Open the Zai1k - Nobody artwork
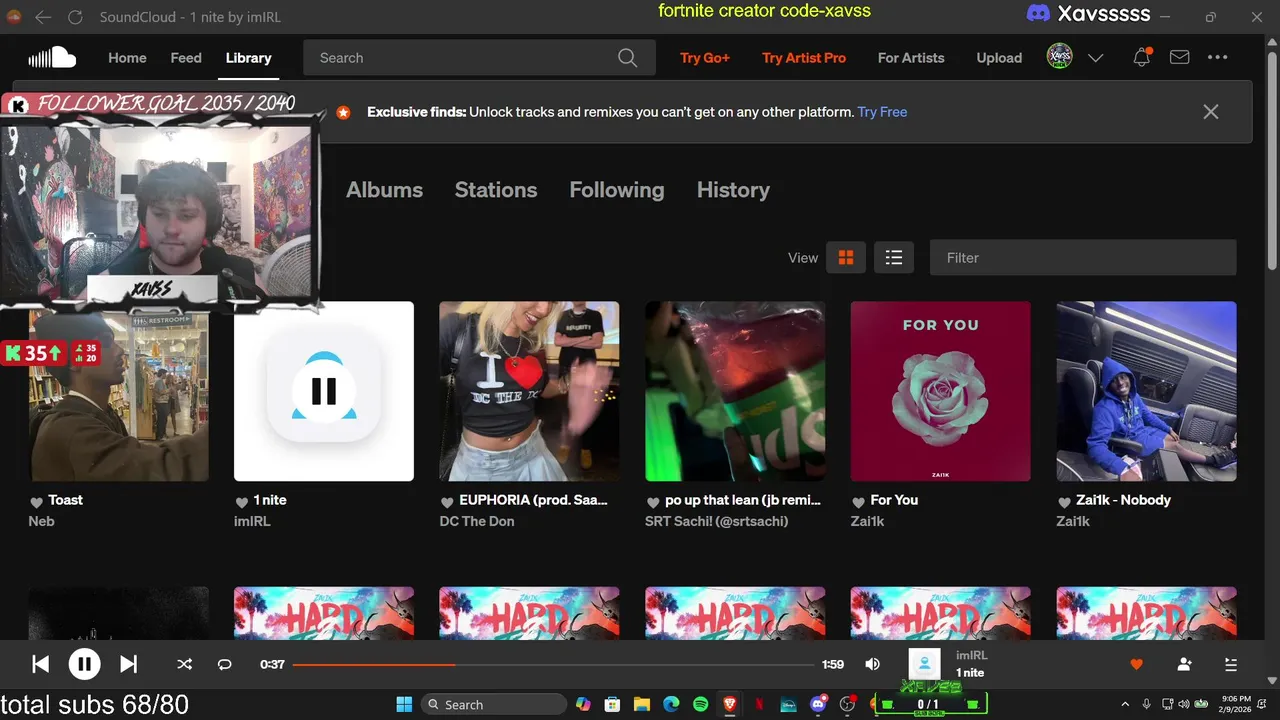The image size is (1280, 720). tap(1146, 391)
